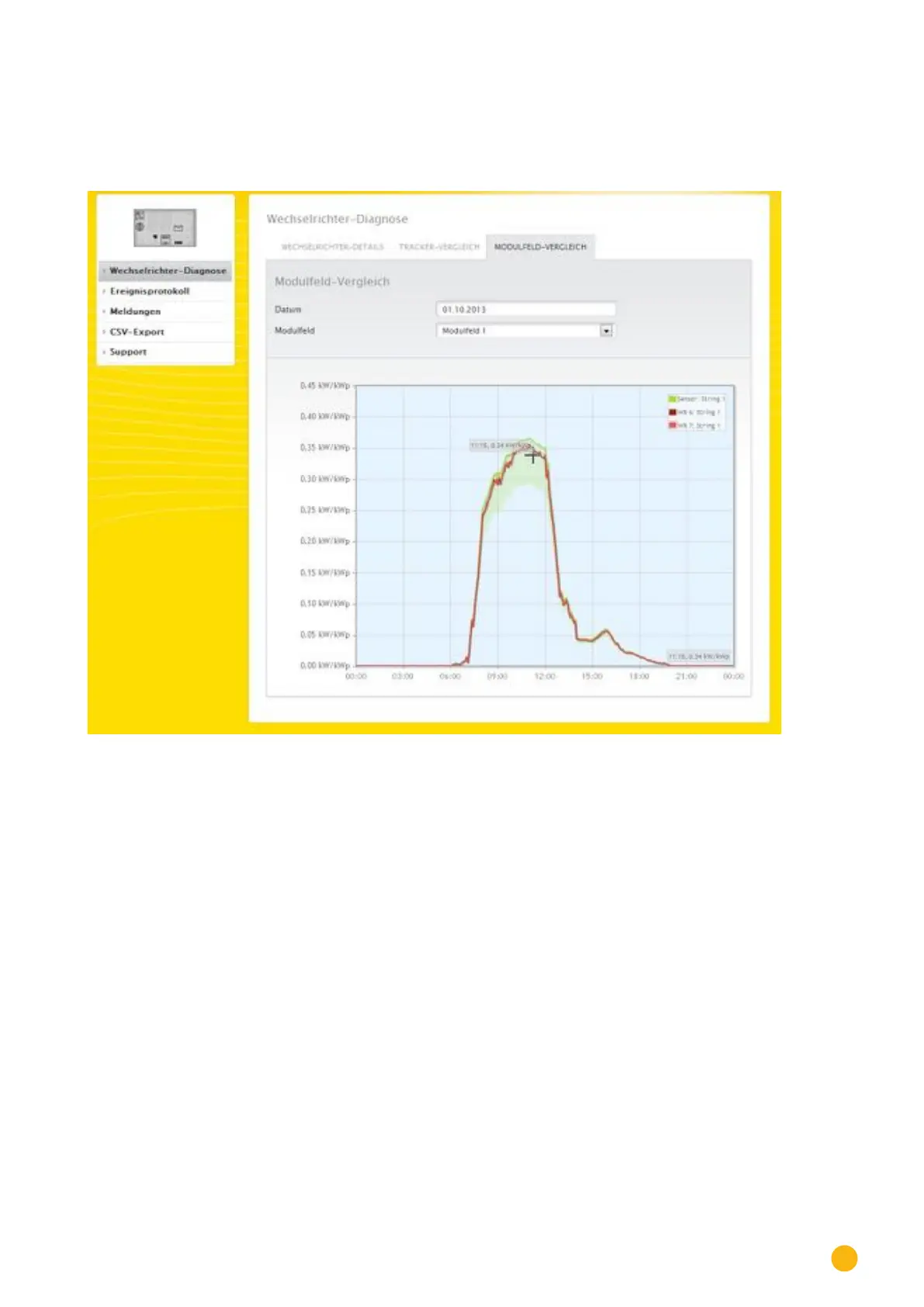Switch to the Wechselrichter-Details tab
The image size is (924, 1307).
click(332, 247)
